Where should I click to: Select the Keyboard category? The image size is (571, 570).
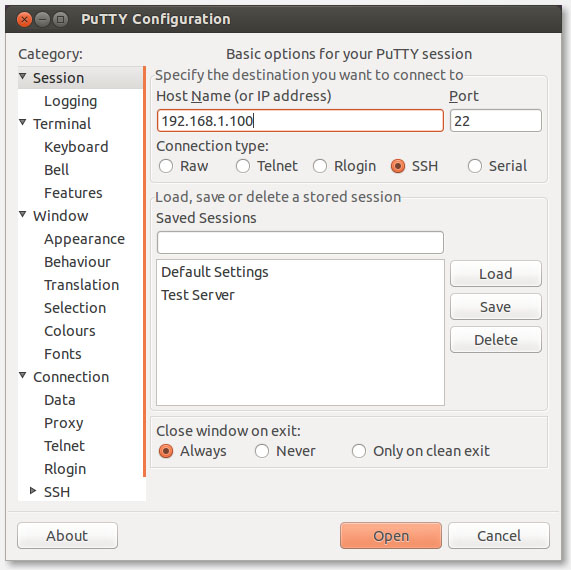coord(76,147)
